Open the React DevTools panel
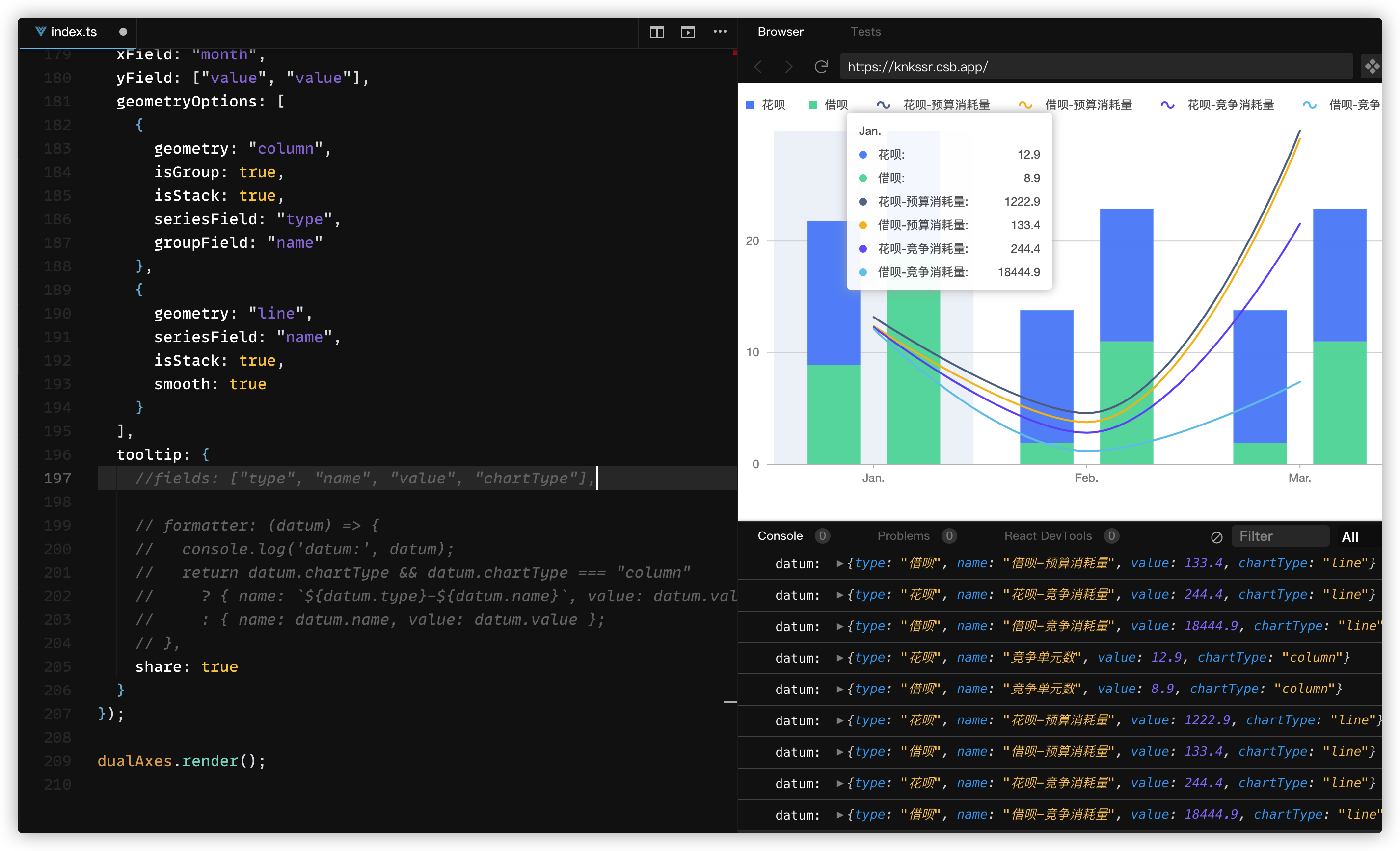 coord(1048,536)
